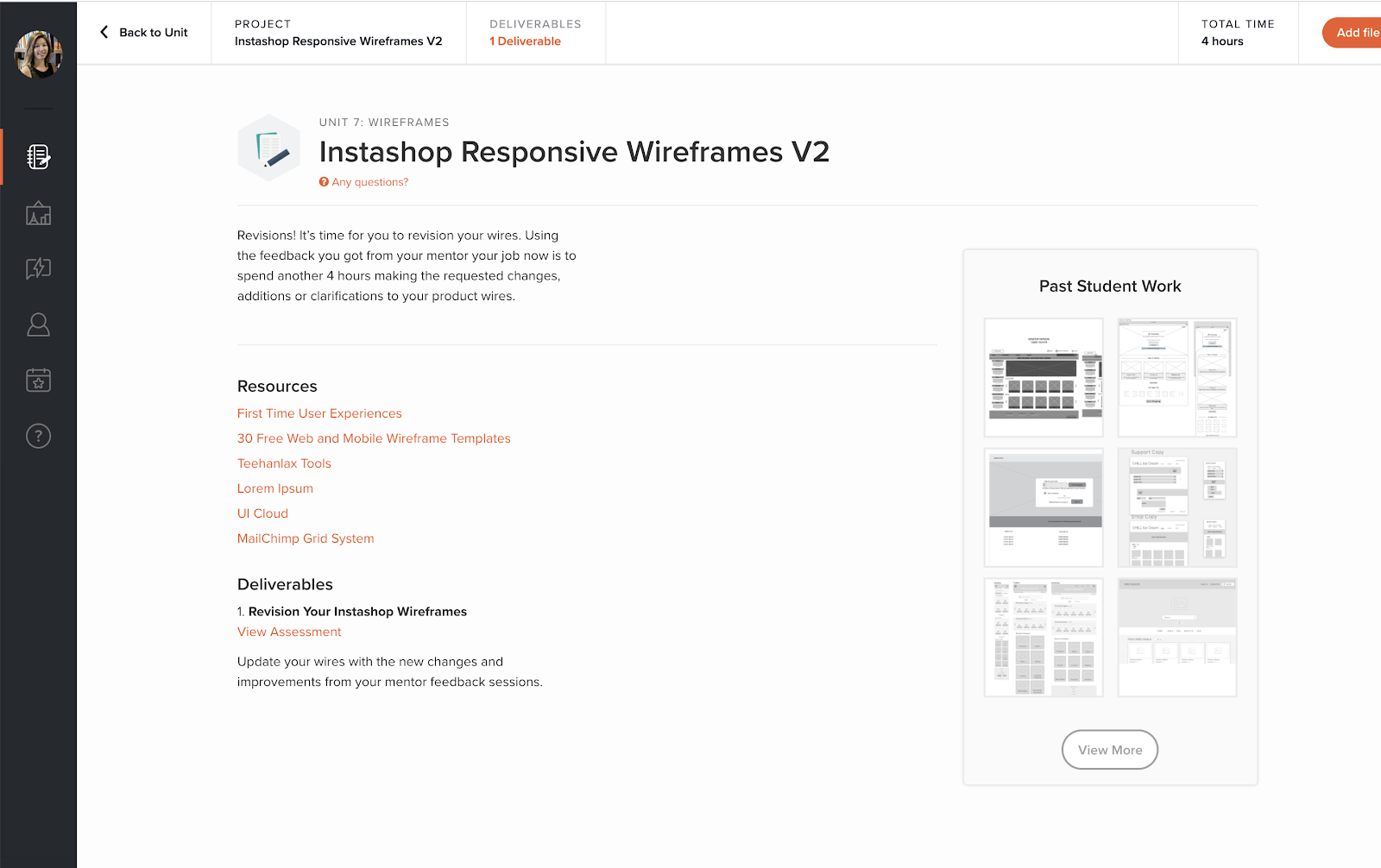Screen dimensions: 1381x868
Task: Open the UI Cloud resource link
Action: pos(262,513)
